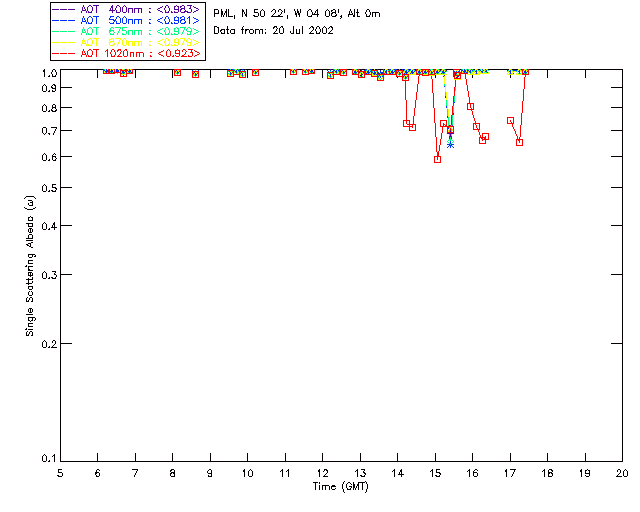Click the y-axis tick label 0.1
The height and width of the screenshot is (512, 640).
point(49,459)
